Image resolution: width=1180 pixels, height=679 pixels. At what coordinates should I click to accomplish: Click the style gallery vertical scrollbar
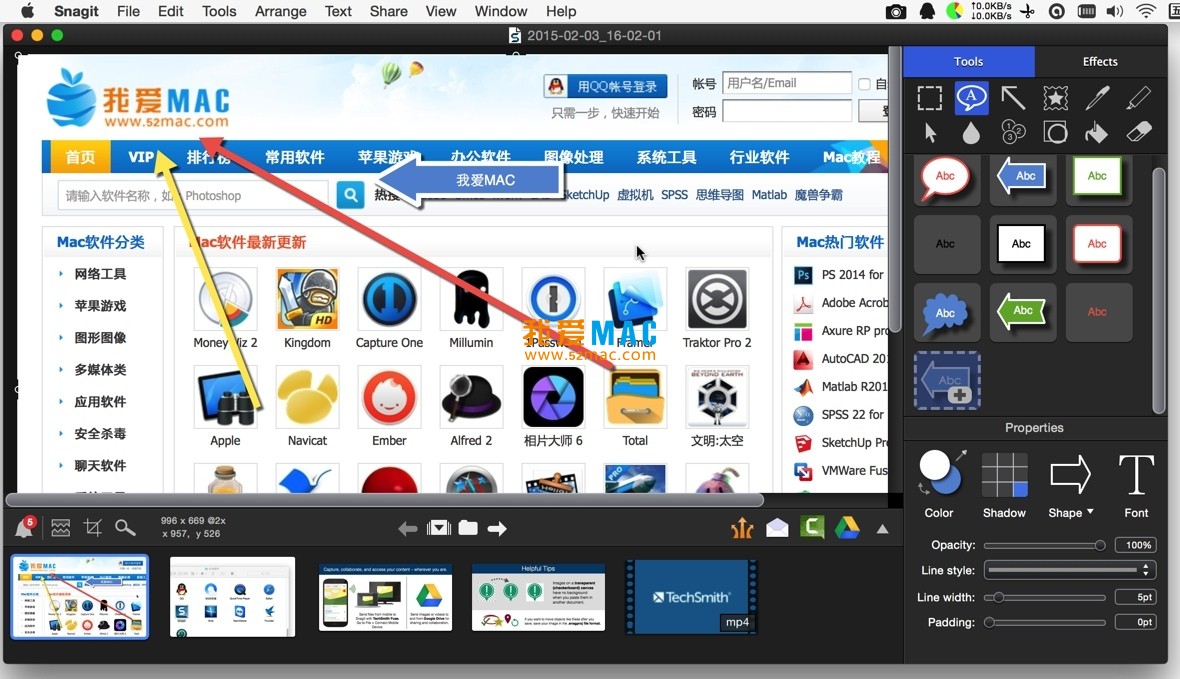(x=1159, y=290)
